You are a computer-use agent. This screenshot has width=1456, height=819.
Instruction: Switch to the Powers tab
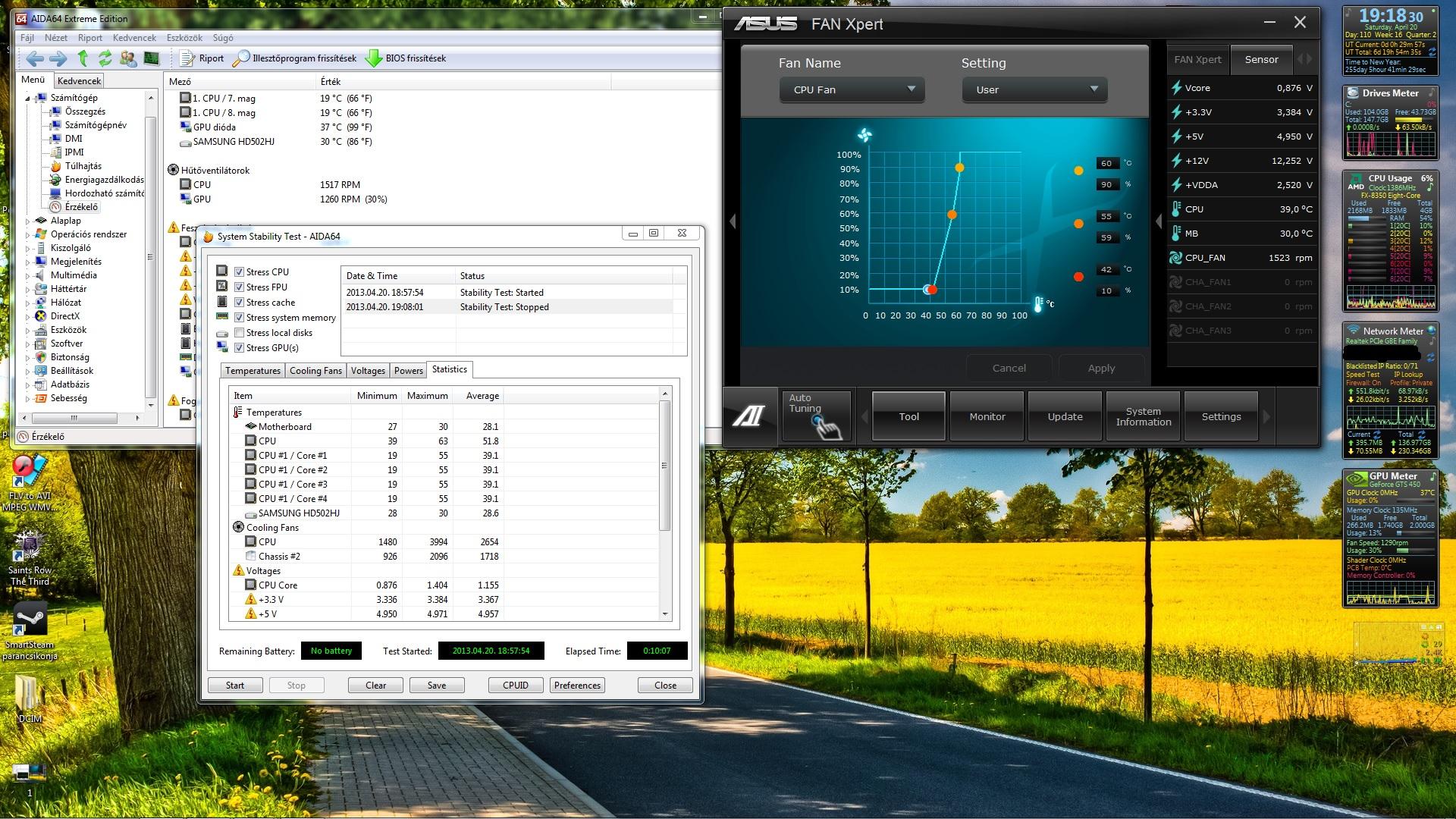pos(408,371)
